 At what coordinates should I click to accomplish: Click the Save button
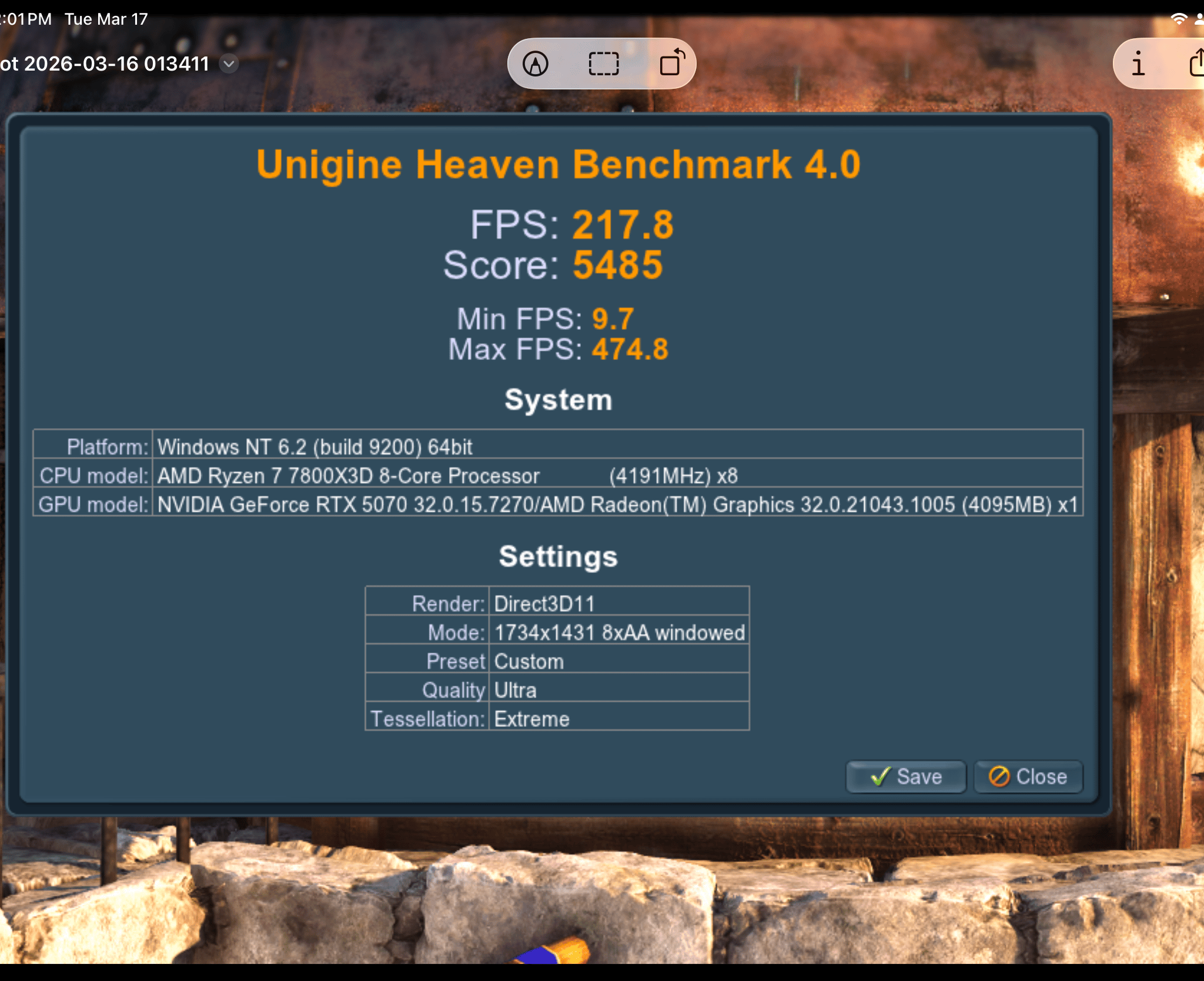(906, 777)
